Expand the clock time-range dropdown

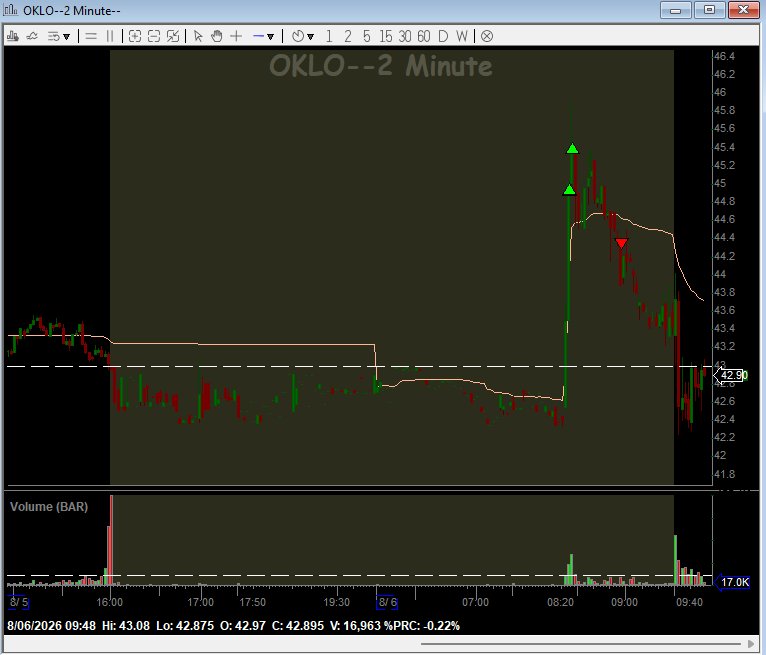tap(310, 37)
